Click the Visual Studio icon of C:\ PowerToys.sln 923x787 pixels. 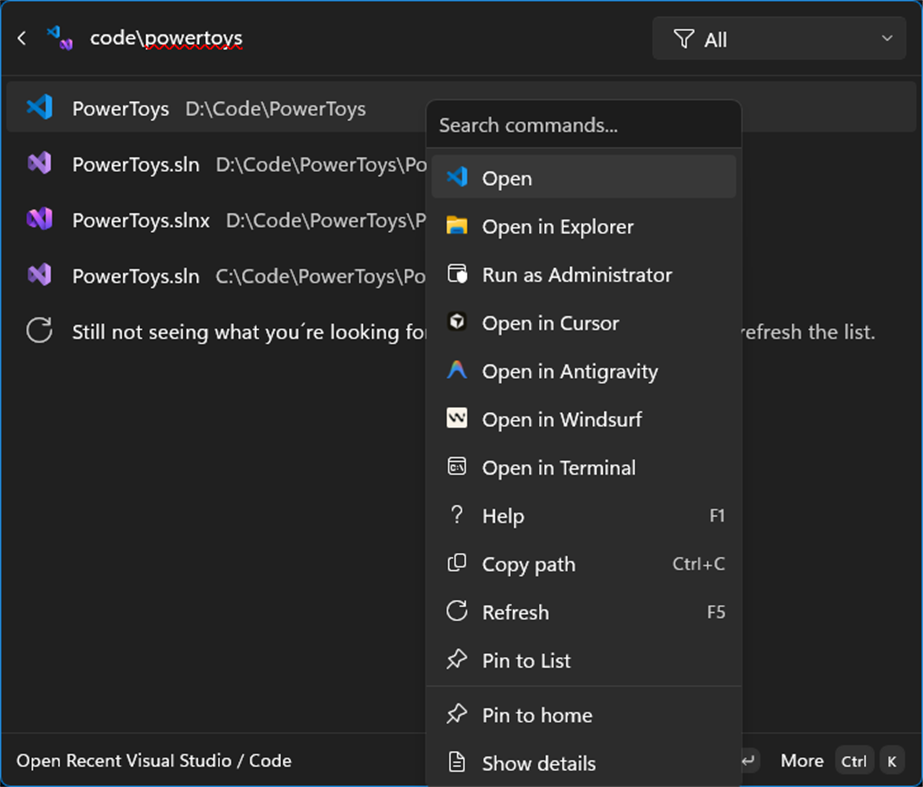point(39,275)
